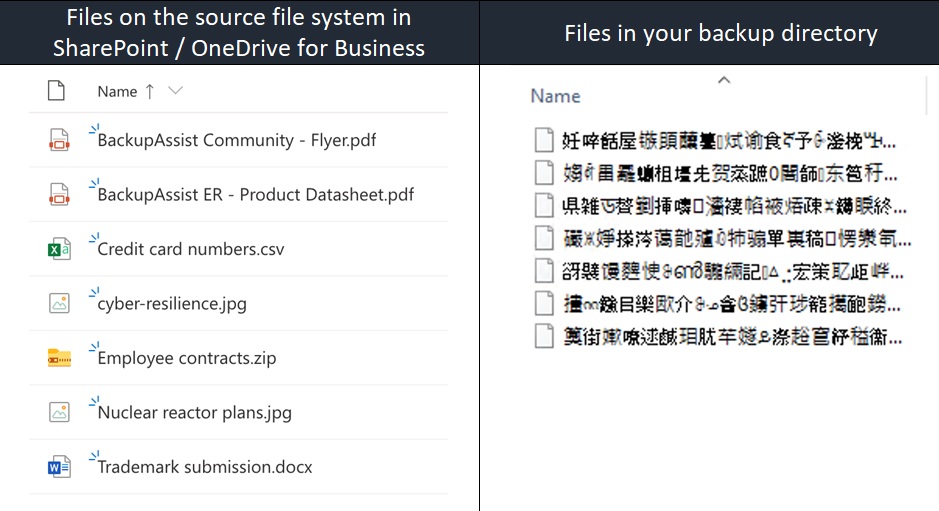Image resolution: width=939 pixels, height=511 pixels.
Task: Click file type column header icon
Action: 56,91
